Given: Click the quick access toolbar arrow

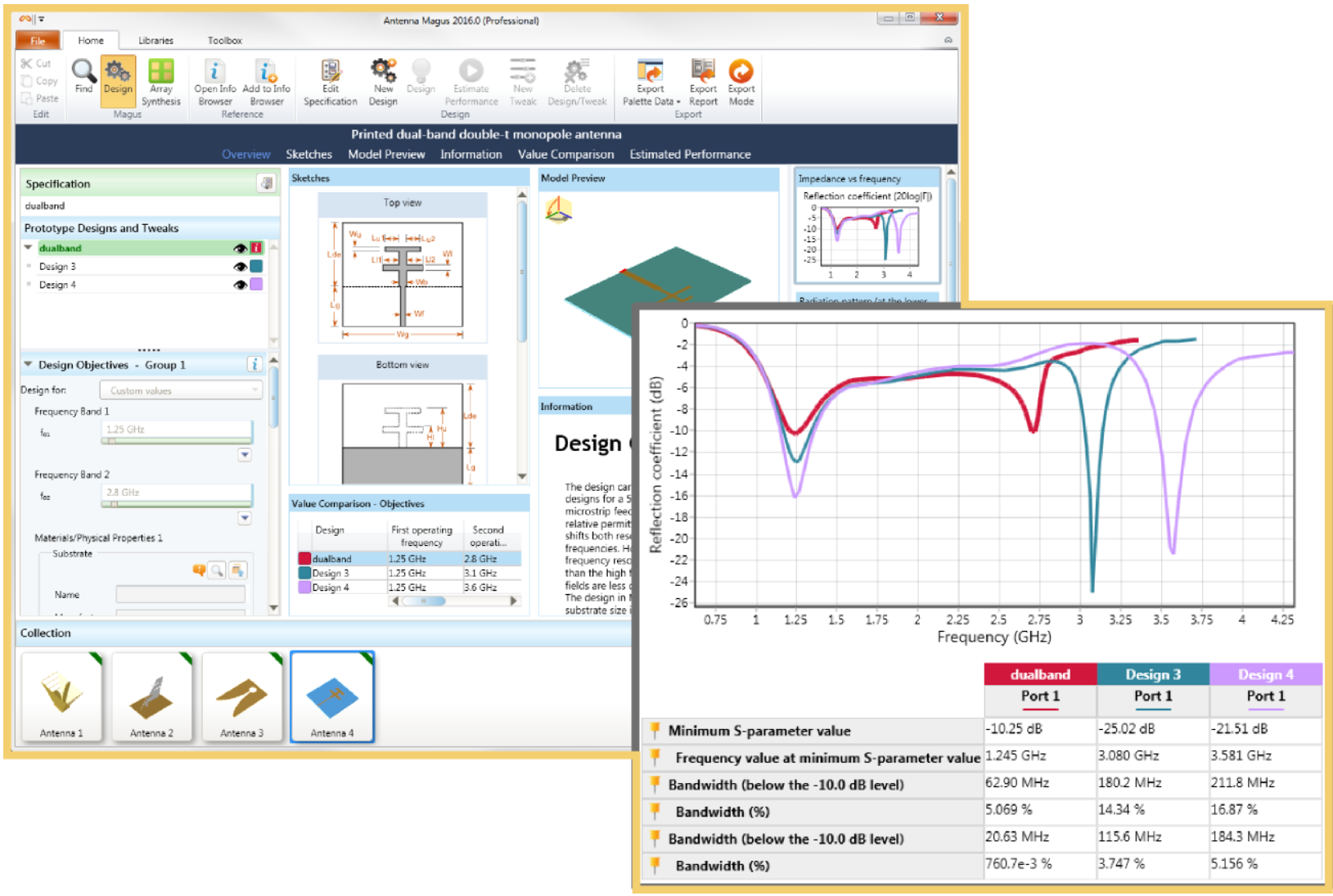Looking at the screenshot, I should (x=41, y=19).
